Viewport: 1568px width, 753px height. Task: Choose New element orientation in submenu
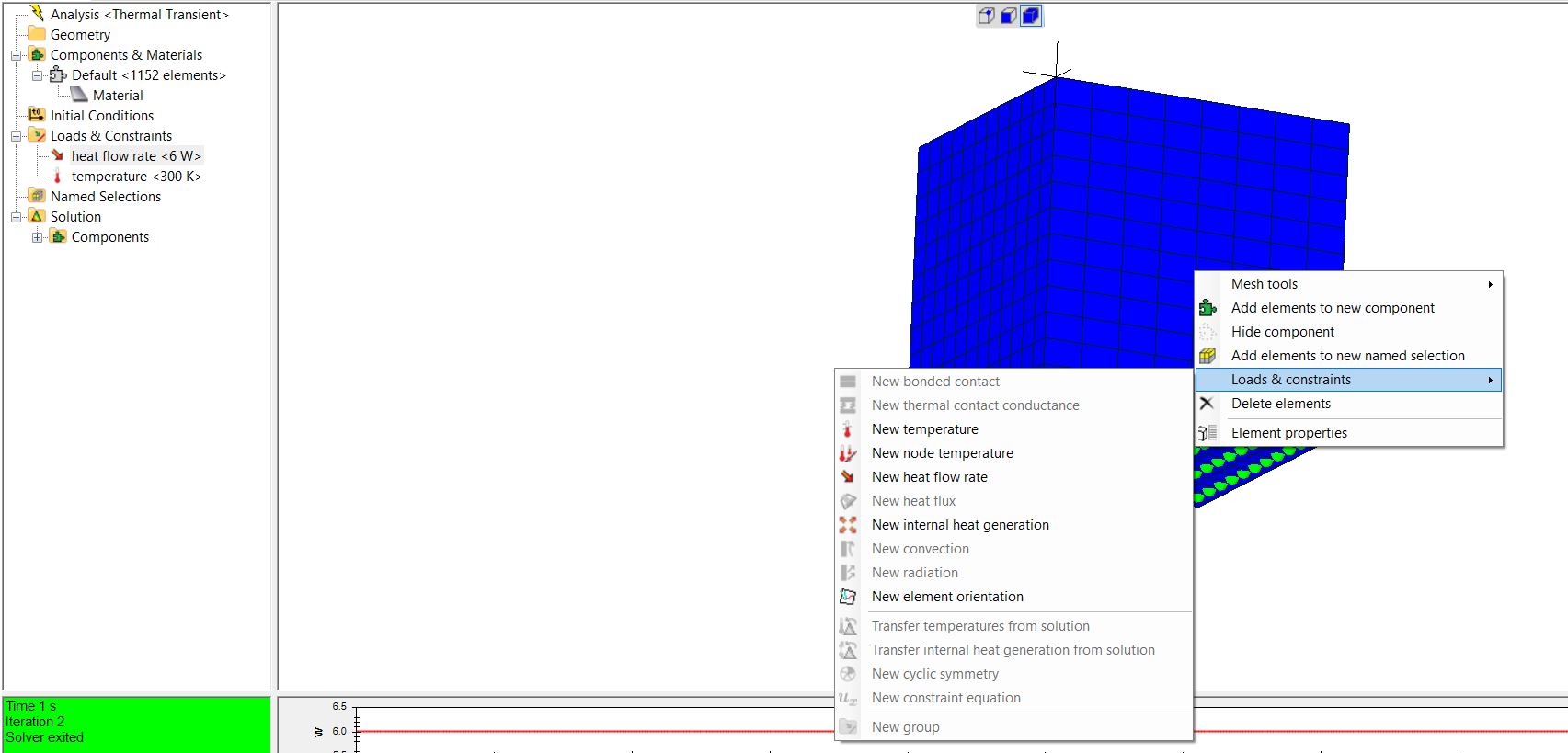pos(1014,597)
